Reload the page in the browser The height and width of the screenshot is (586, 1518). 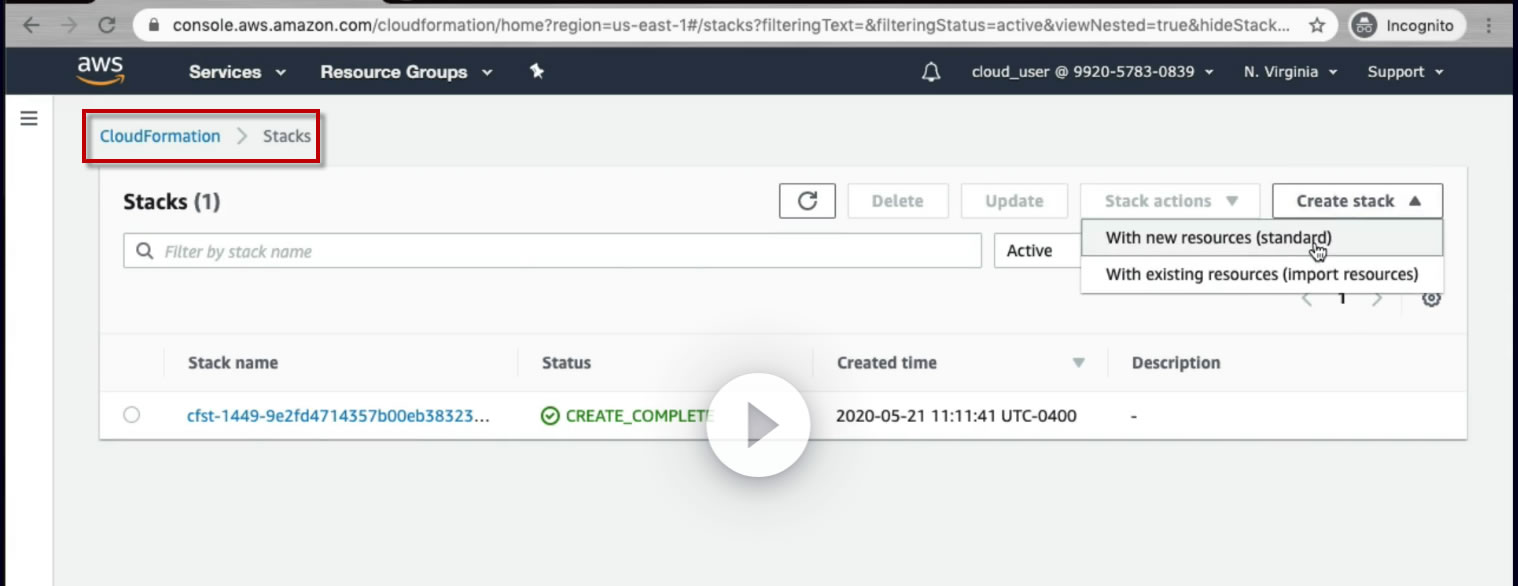(108, 25)
